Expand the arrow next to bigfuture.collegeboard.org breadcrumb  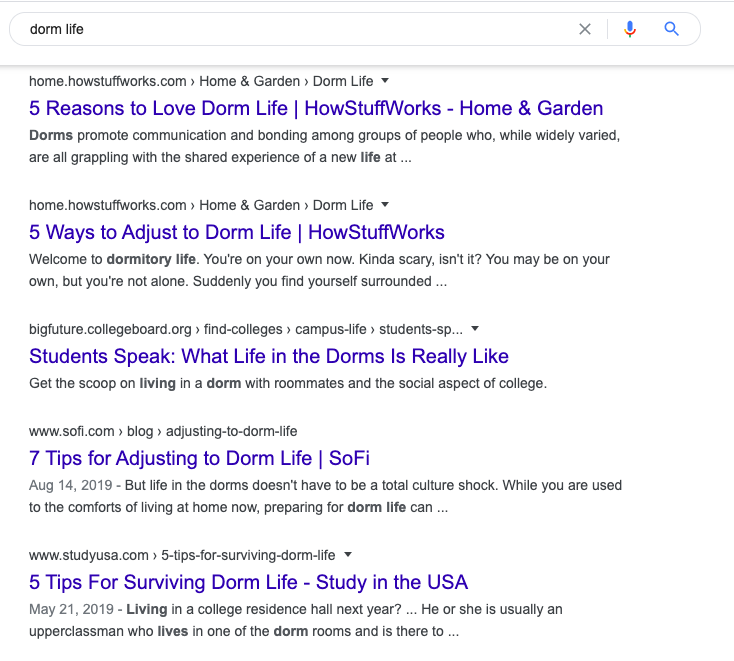pos(475,329)
